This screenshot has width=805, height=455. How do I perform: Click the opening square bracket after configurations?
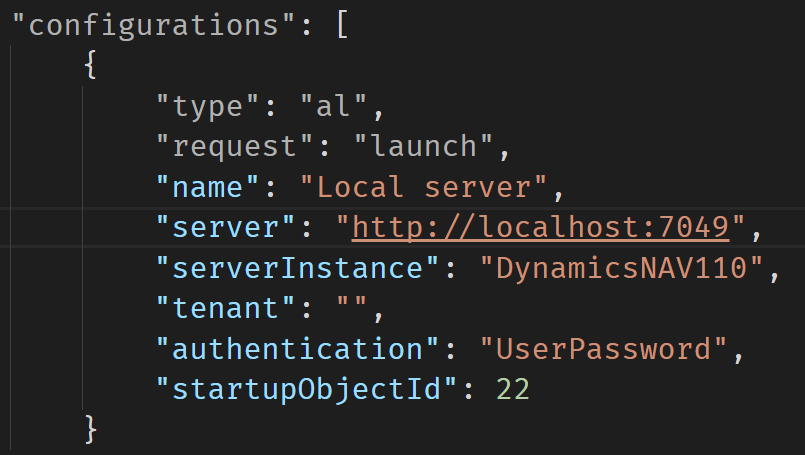pos(342,25)
